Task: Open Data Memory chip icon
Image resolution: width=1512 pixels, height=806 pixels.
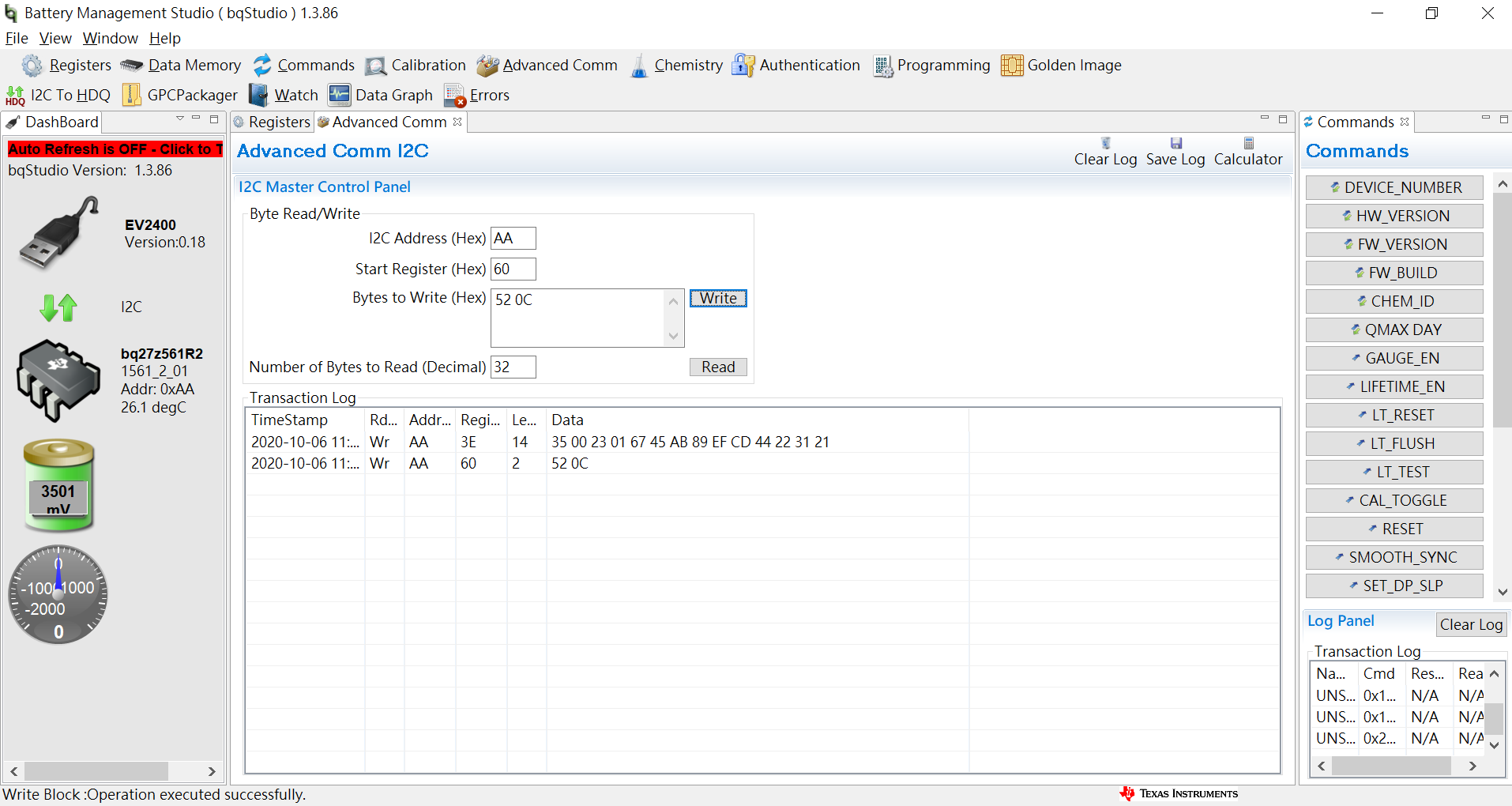Action: tap(131, 66)
